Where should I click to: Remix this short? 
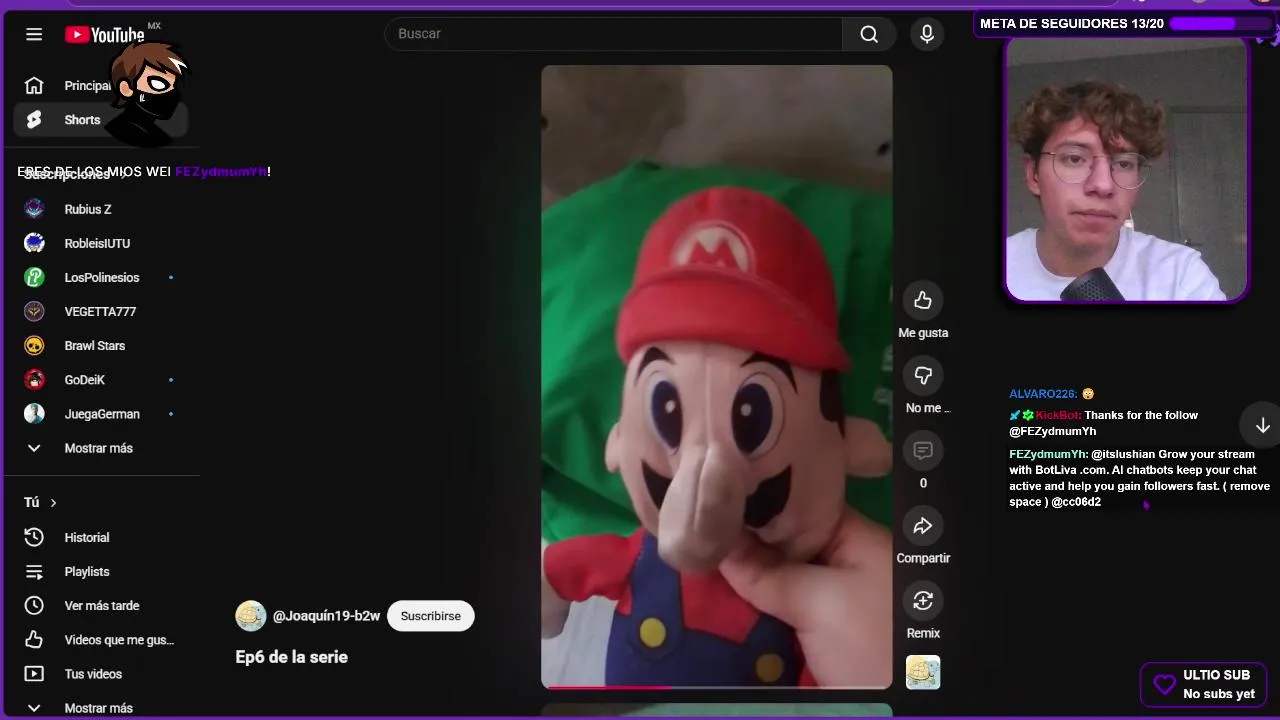pos(923,600)
